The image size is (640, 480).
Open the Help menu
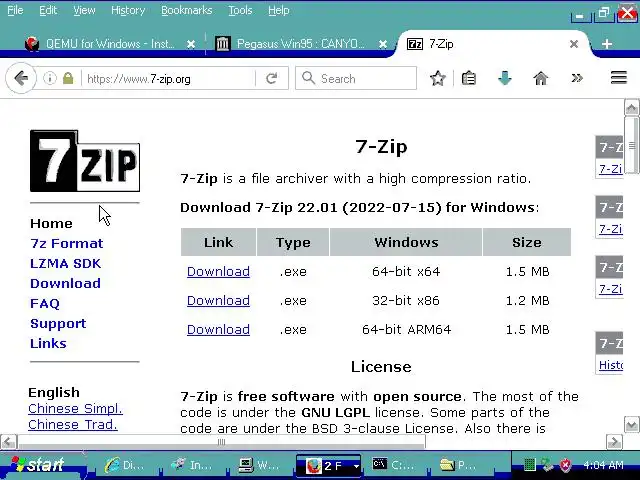279,10
